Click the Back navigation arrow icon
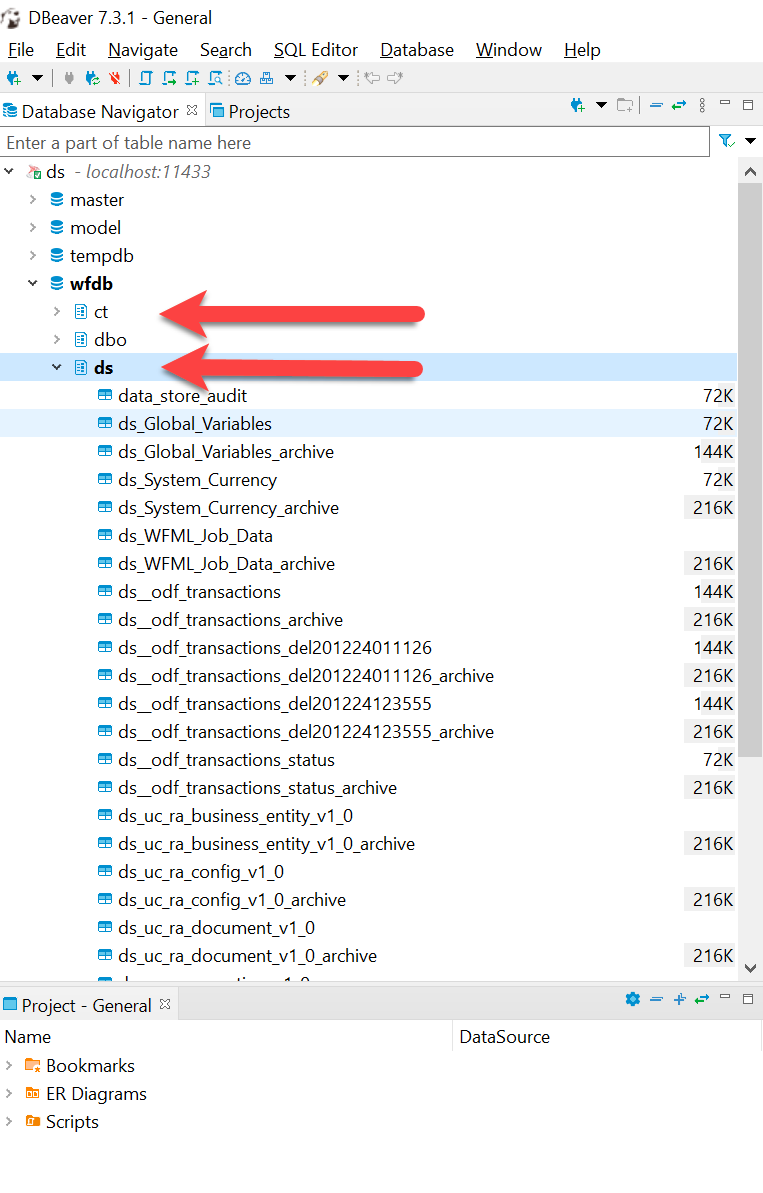Image resolution: width=763 pixels, height=1193 pixels. pyautogui.click(x=372, y=78)
